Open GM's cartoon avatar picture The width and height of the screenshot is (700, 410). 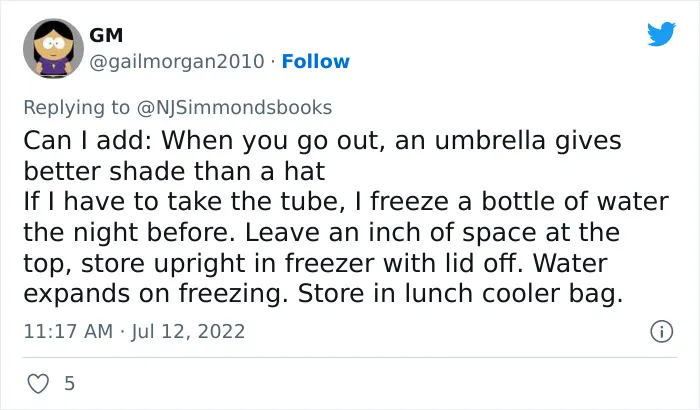pyautogui.click(x=53, y=48)
